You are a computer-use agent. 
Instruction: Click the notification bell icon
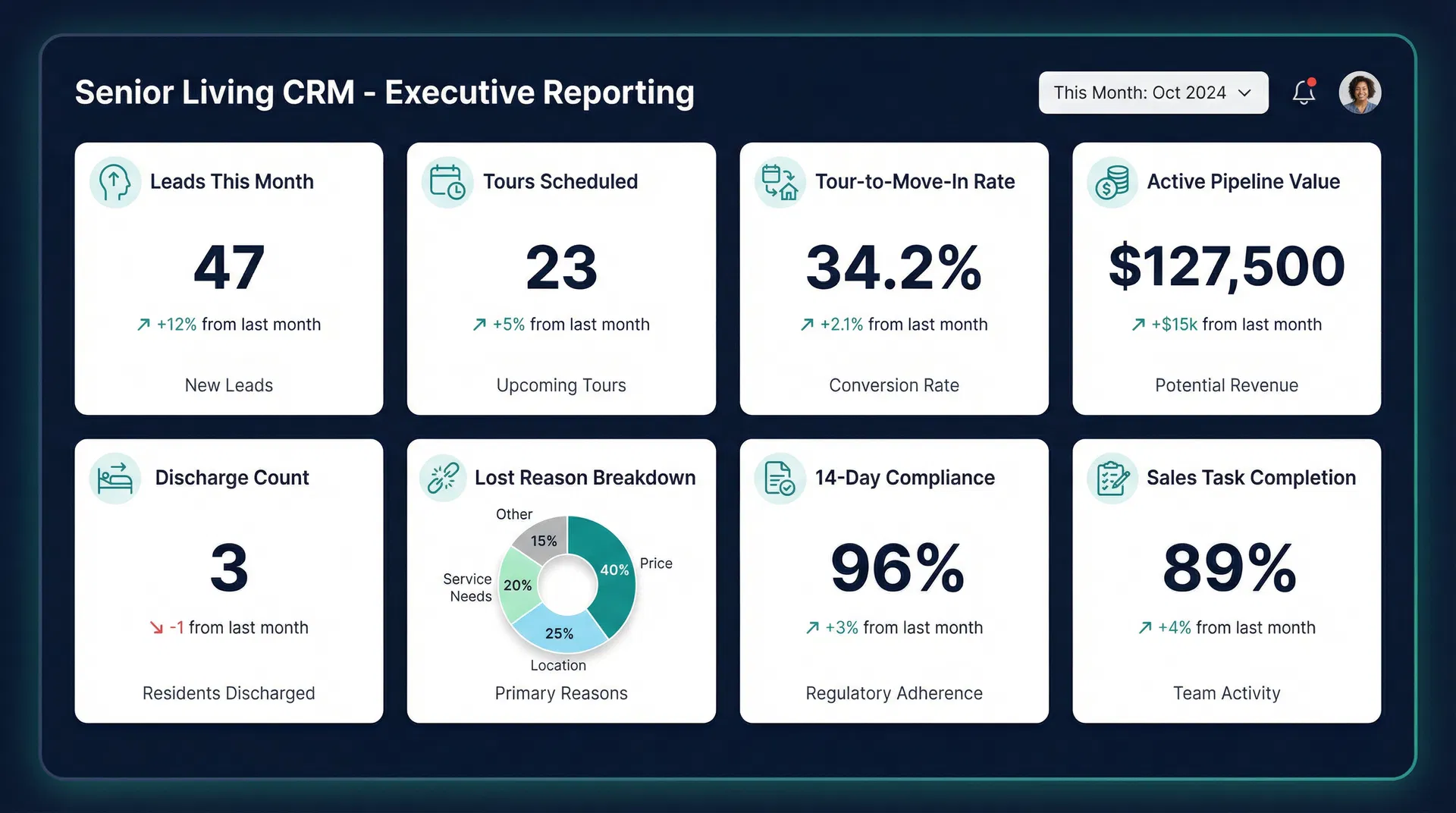1304,92
